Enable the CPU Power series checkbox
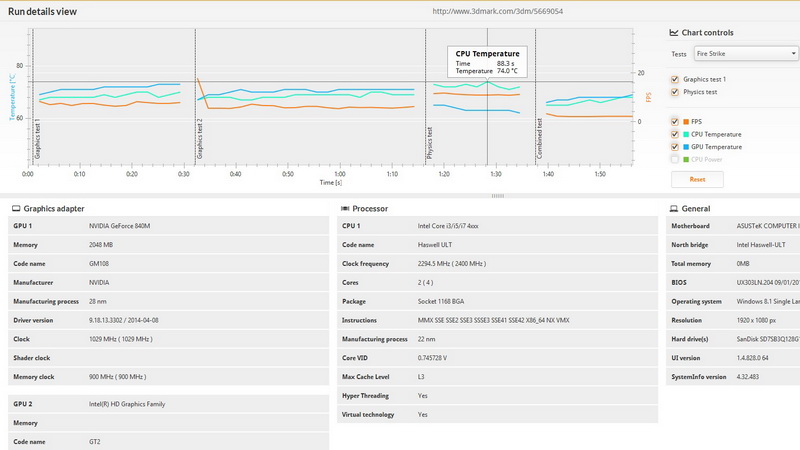 (x=674, y=160)
